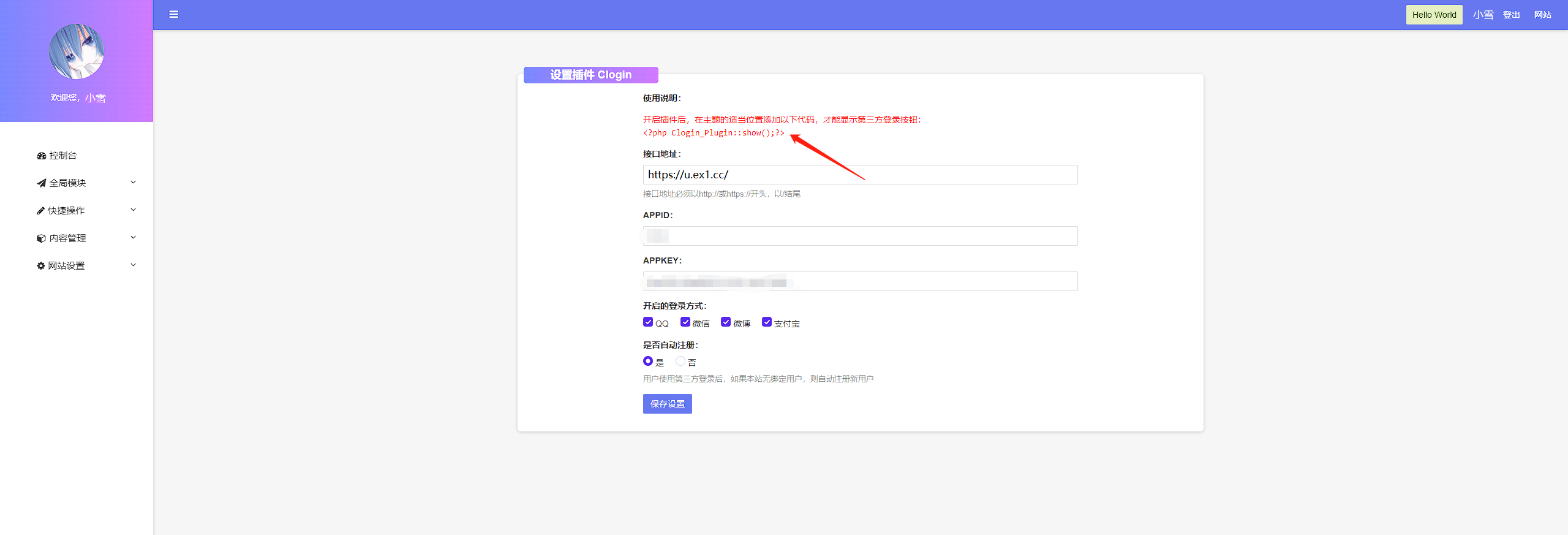Open the 控制台 dashboard icon

pos(41,156)
